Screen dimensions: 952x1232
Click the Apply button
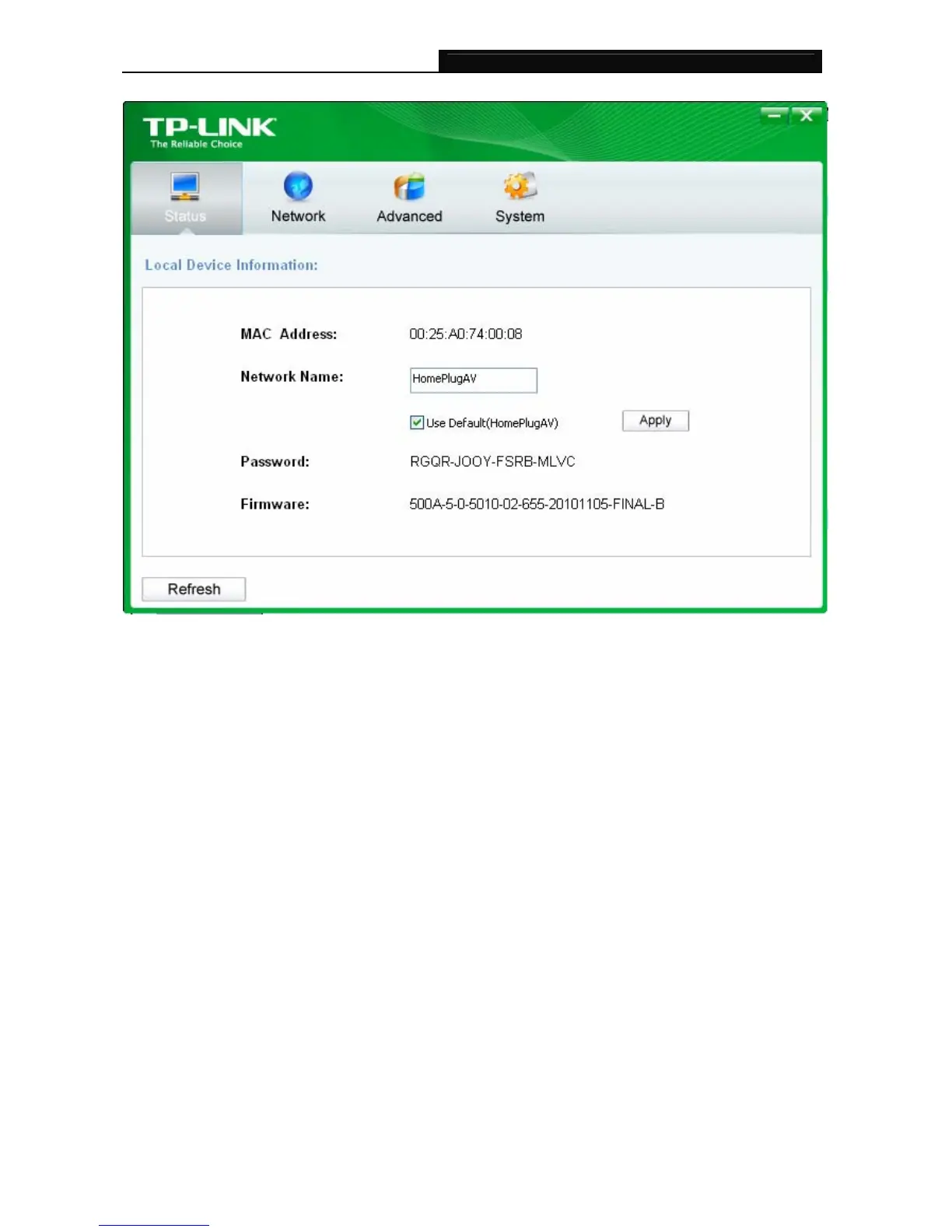point(656,421)
